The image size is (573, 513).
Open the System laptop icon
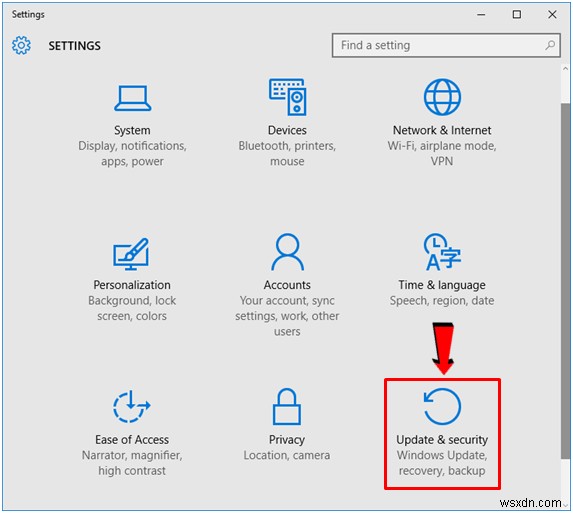point(132,98)
